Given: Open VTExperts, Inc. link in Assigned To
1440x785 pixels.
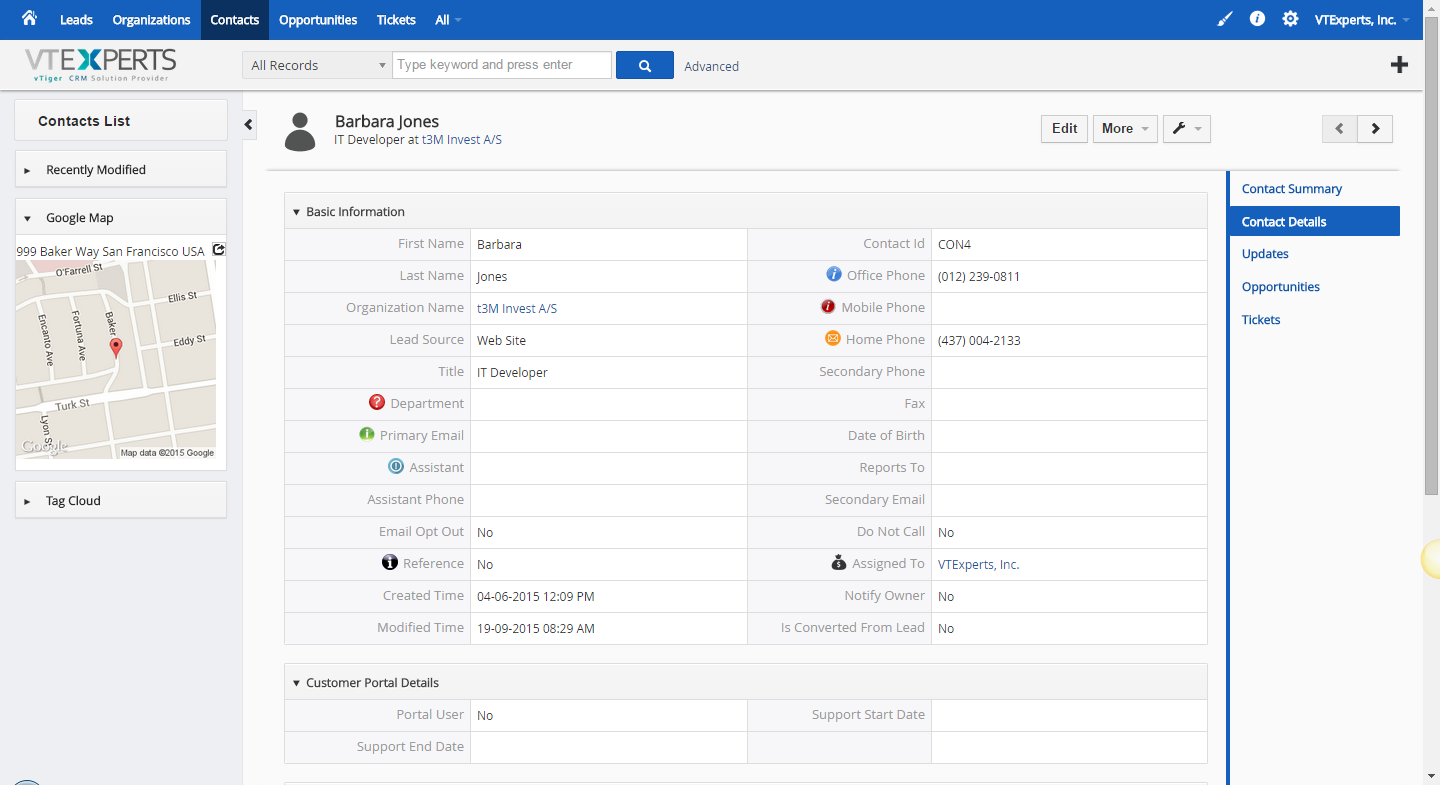Looking at the screenshot, I should [978, 565].
